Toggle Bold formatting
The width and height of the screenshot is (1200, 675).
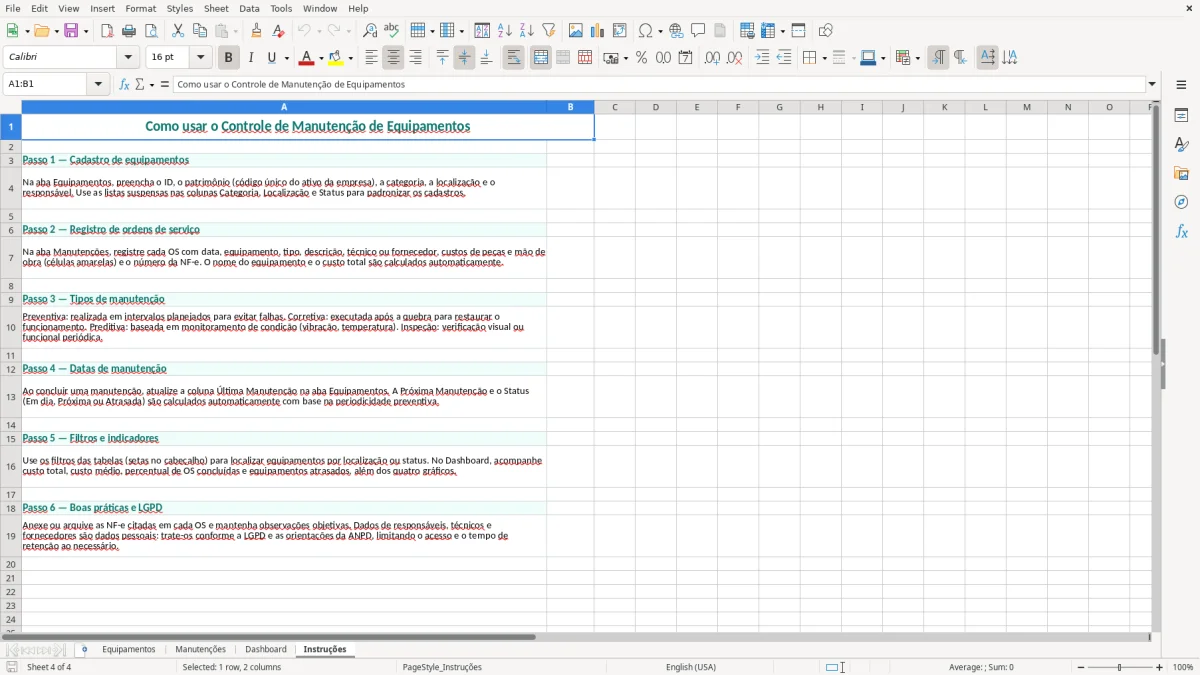point(229,58)
